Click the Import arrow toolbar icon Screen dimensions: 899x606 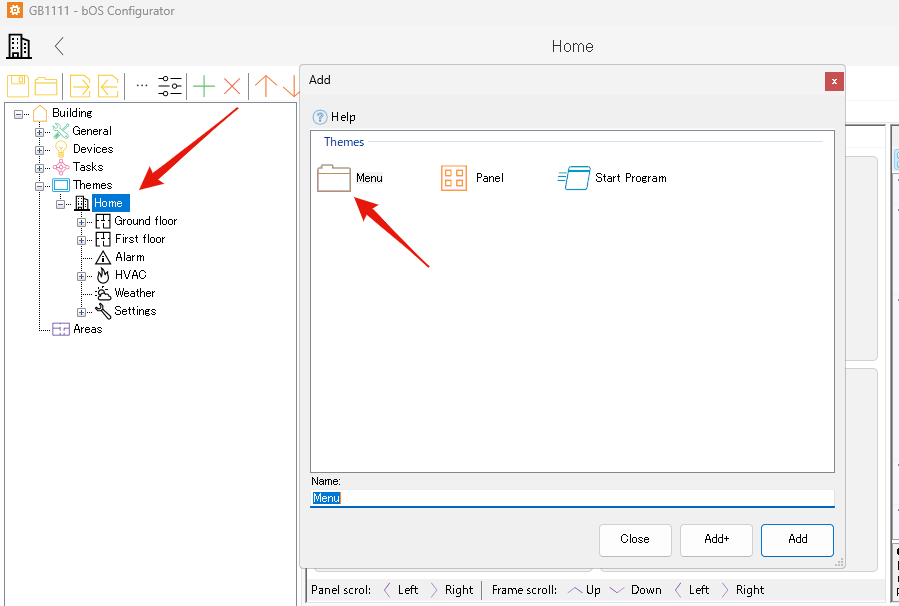click(x=108, y=86)
